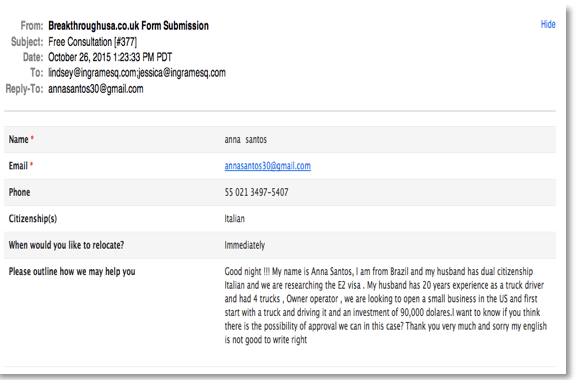Click the Subject: header label
579x386 pixels.
[27, 42]
